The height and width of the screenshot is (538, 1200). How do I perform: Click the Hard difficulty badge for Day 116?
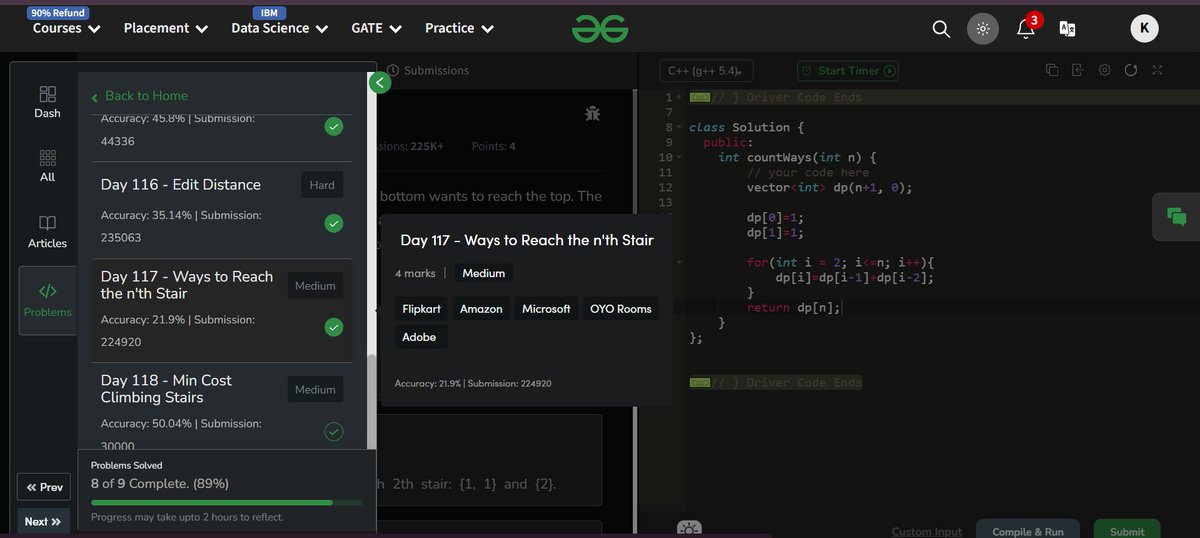(322, 185)
